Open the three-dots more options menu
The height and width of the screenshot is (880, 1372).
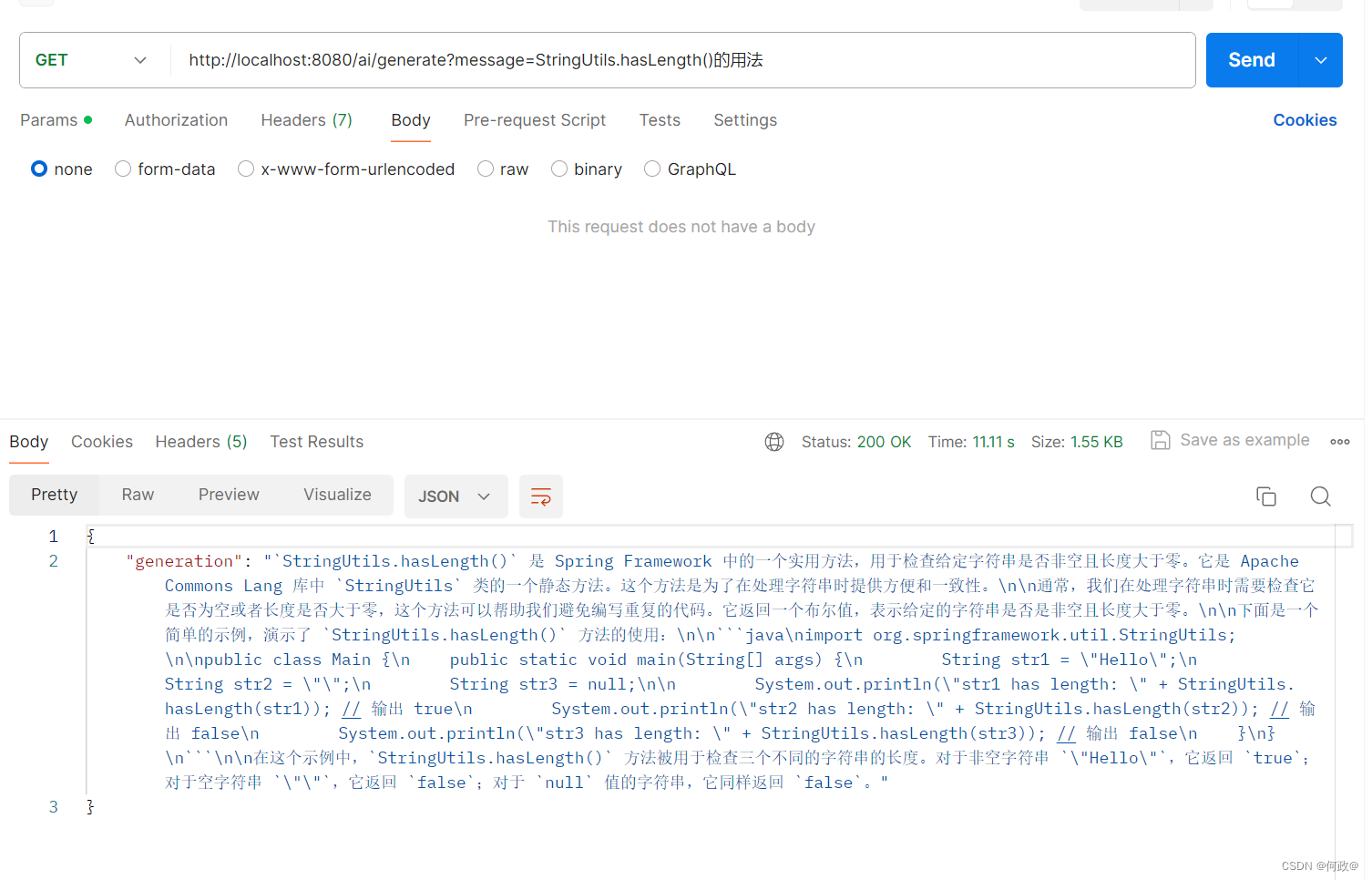click(1339, 442)
